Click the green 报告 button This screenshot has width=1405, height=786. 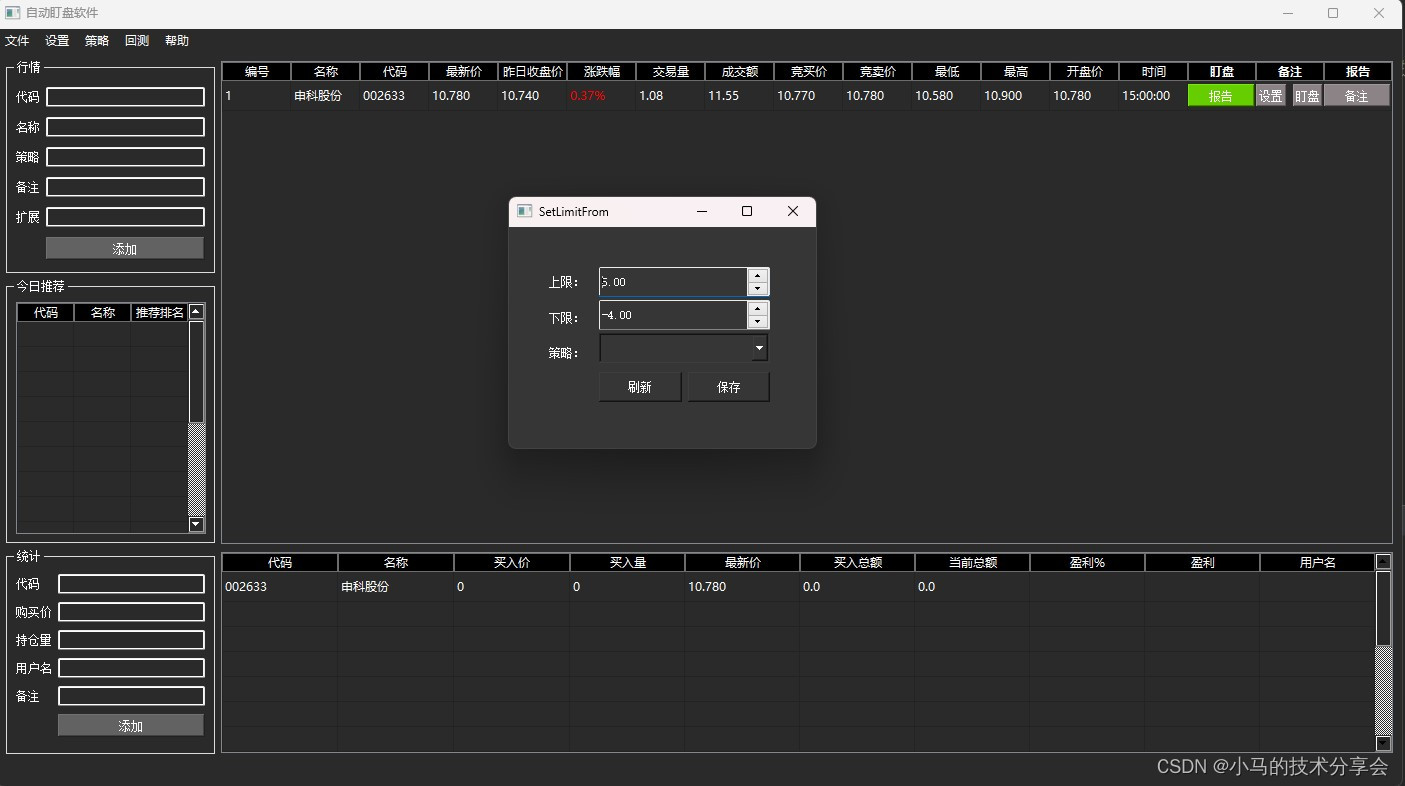click(1220, 96)
